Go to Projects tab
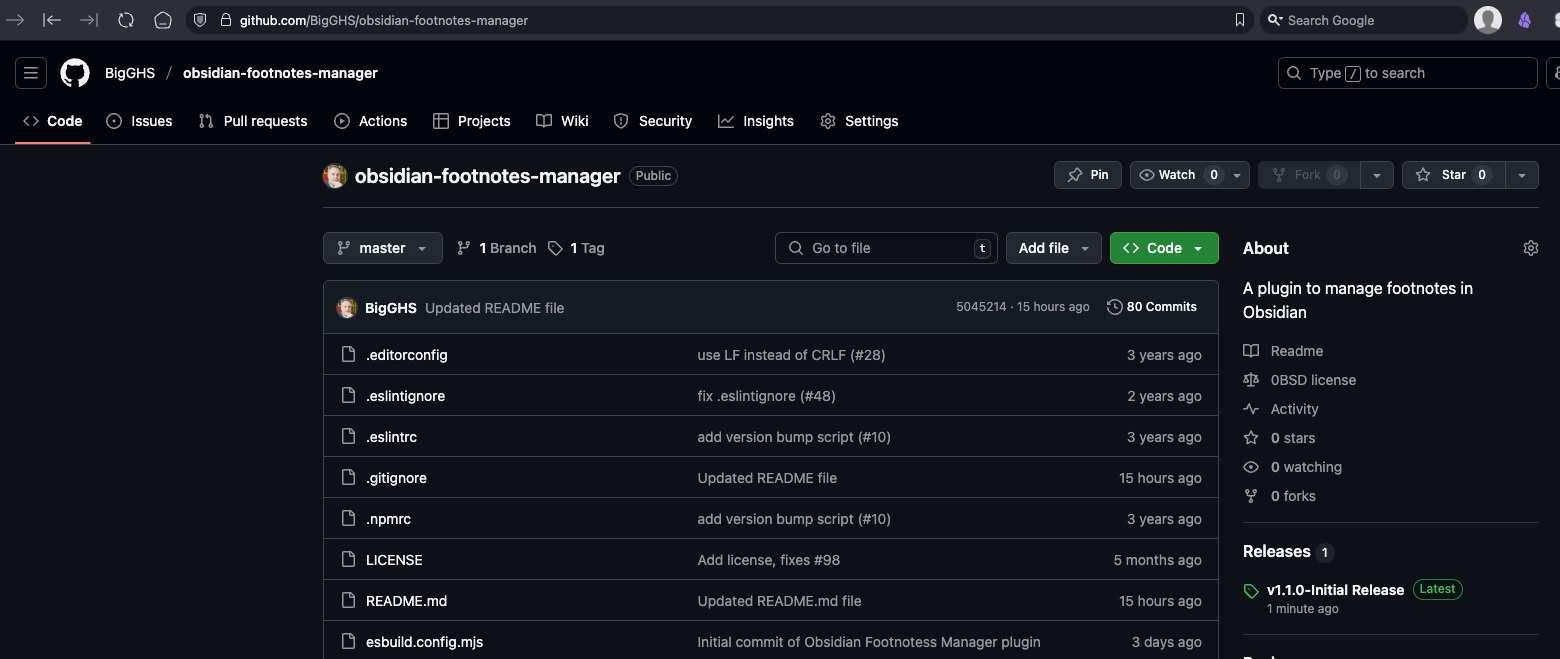The image size is (1560, 659). click(472, 121)
